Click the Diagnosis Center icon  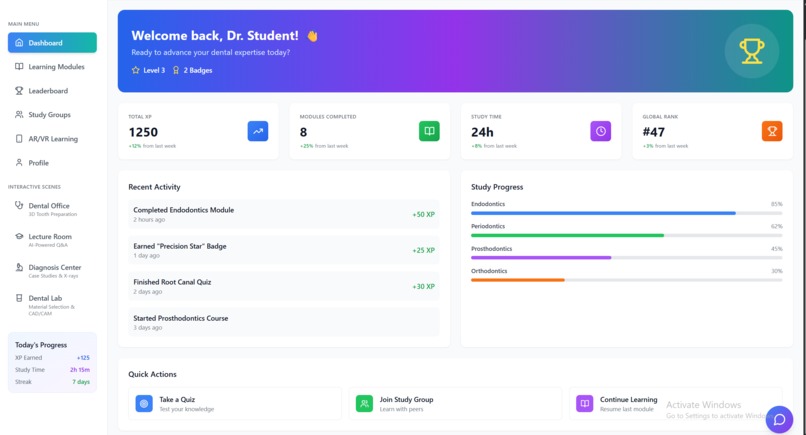point(19,267)
